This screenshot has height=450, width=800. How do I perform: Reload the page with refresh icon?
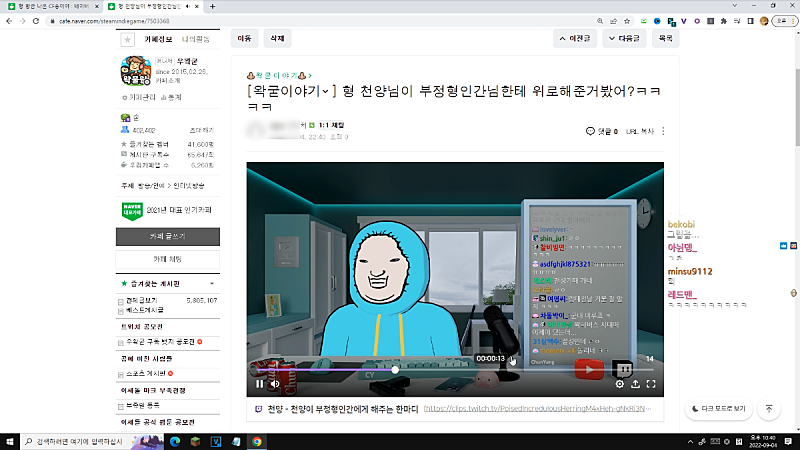[36, 21]
